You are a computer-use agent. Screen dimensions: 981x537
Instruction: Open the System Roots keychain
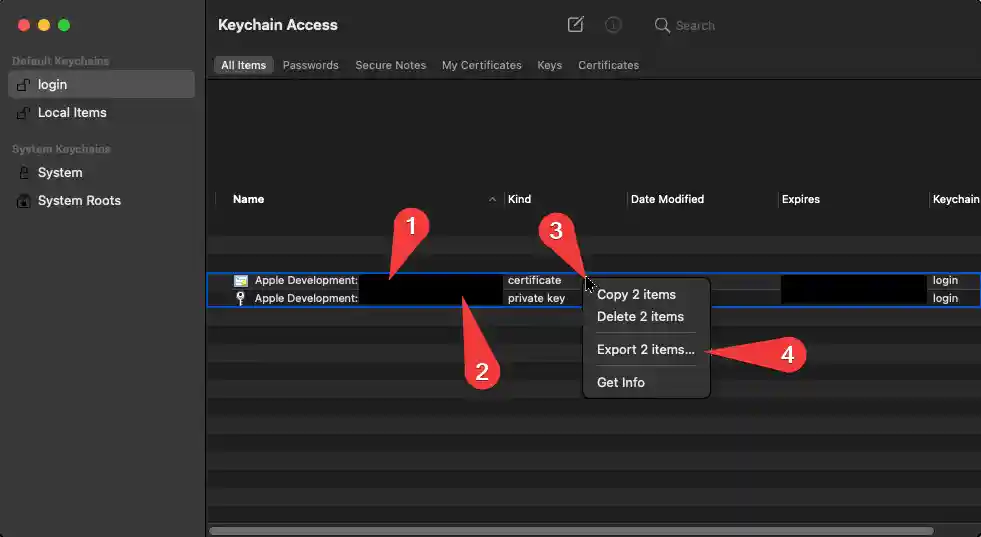(x=79, y=201)
